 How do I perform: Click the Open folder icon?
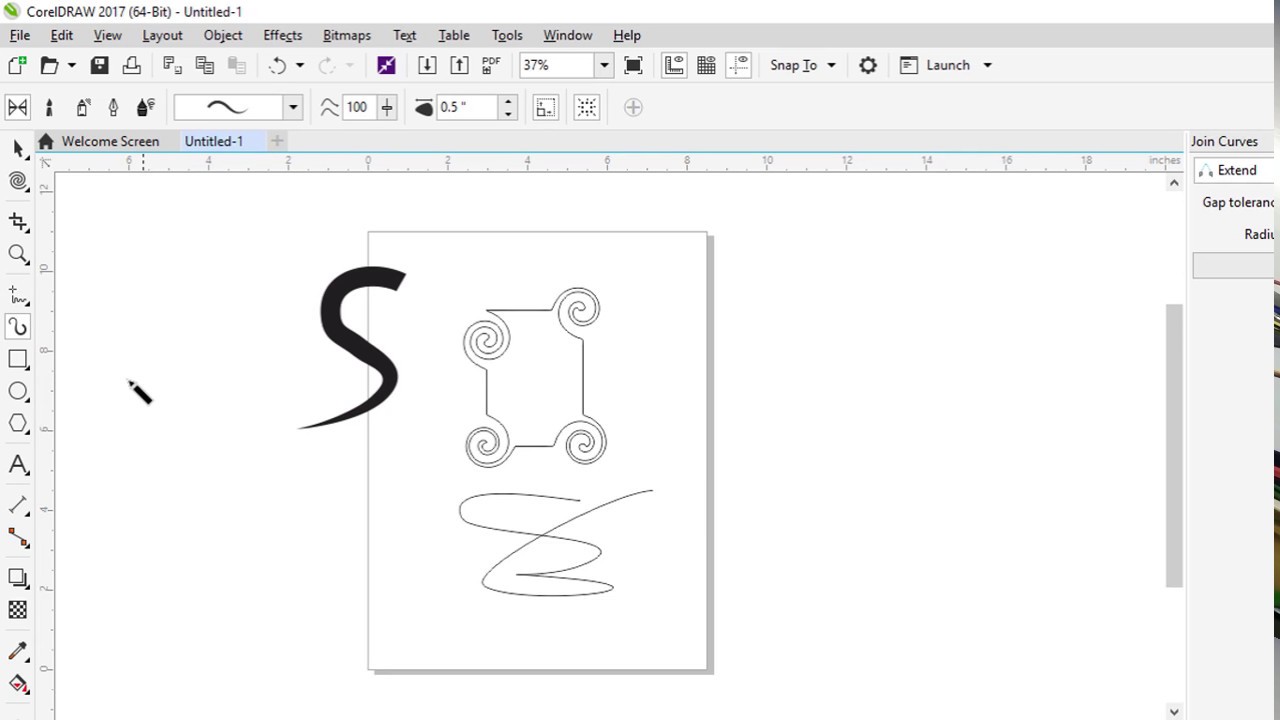(x=49, y=65)
